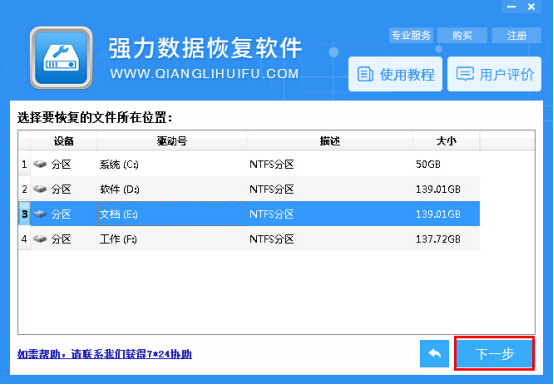Open the 专业服务 professional service menu

411,35
